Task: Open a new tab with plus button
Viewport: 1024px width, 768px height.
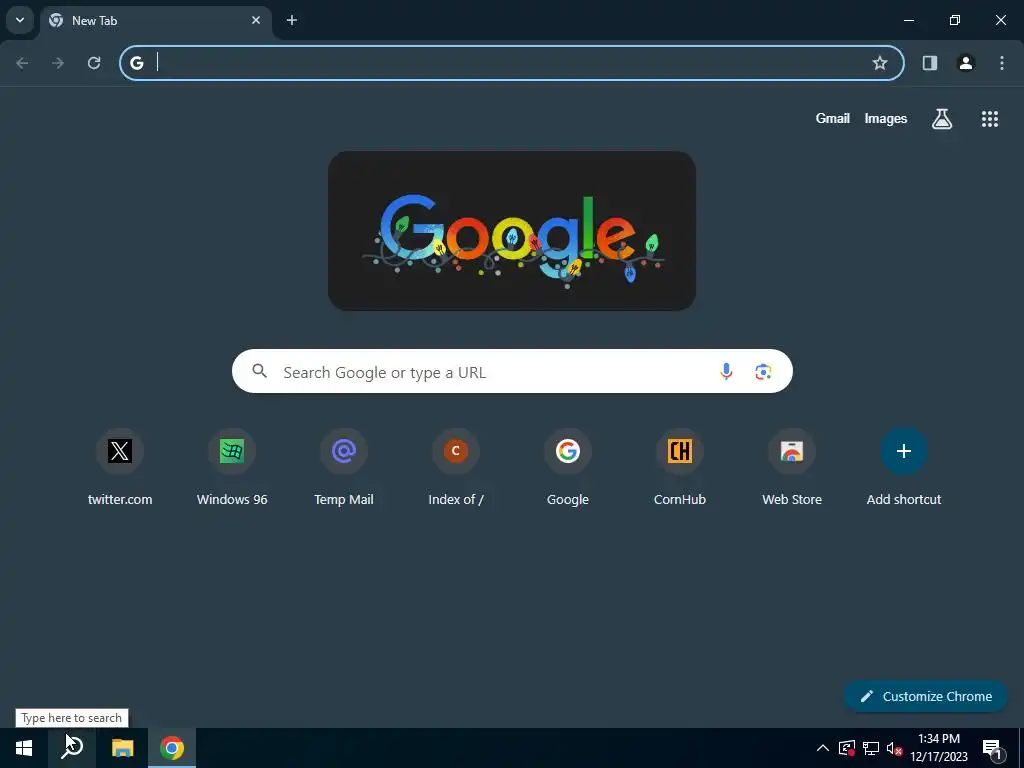Action: [292, 20]
